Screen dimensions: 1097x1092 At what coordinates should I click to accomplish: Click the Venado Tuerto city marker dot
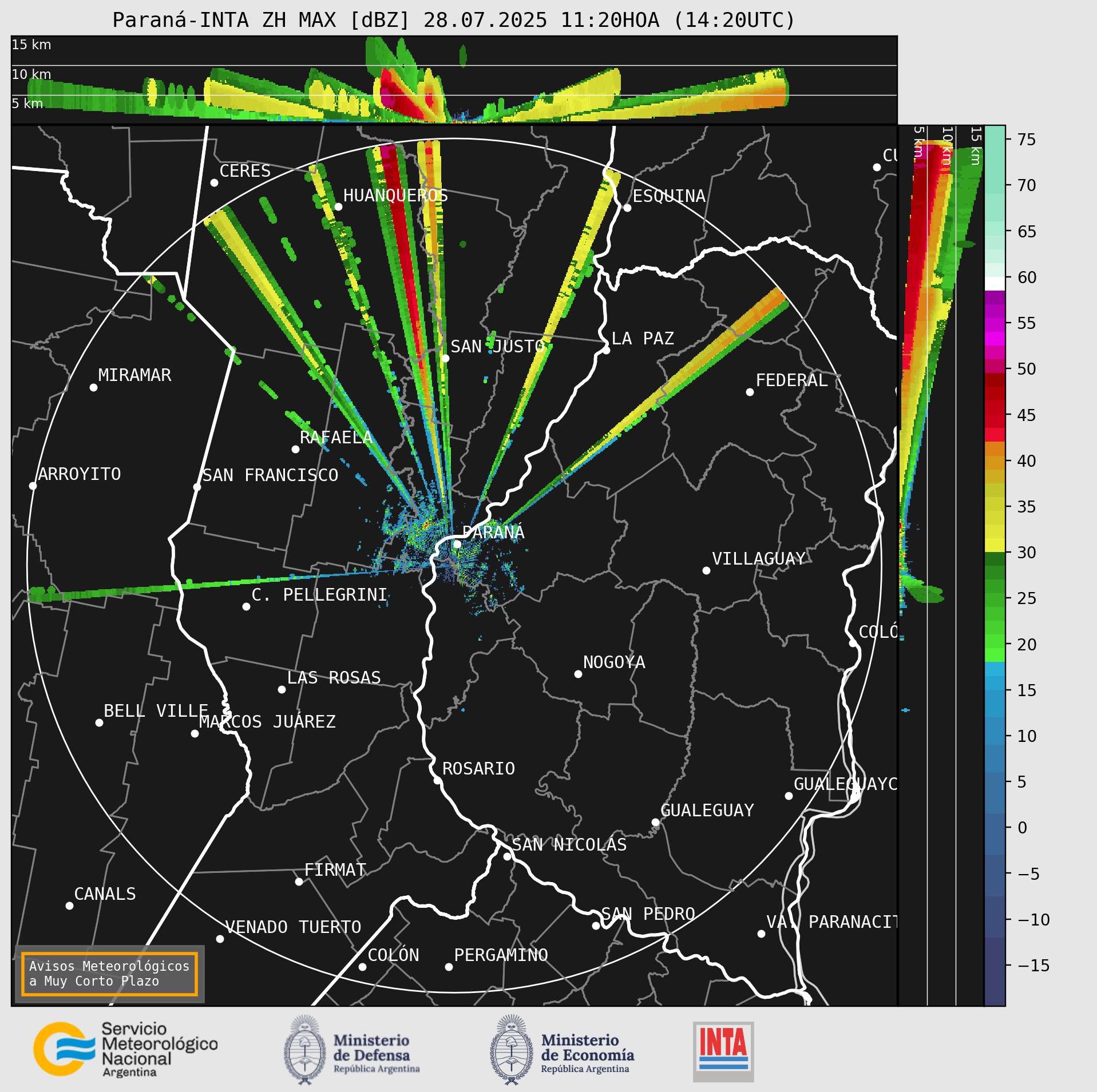[220, 939]
